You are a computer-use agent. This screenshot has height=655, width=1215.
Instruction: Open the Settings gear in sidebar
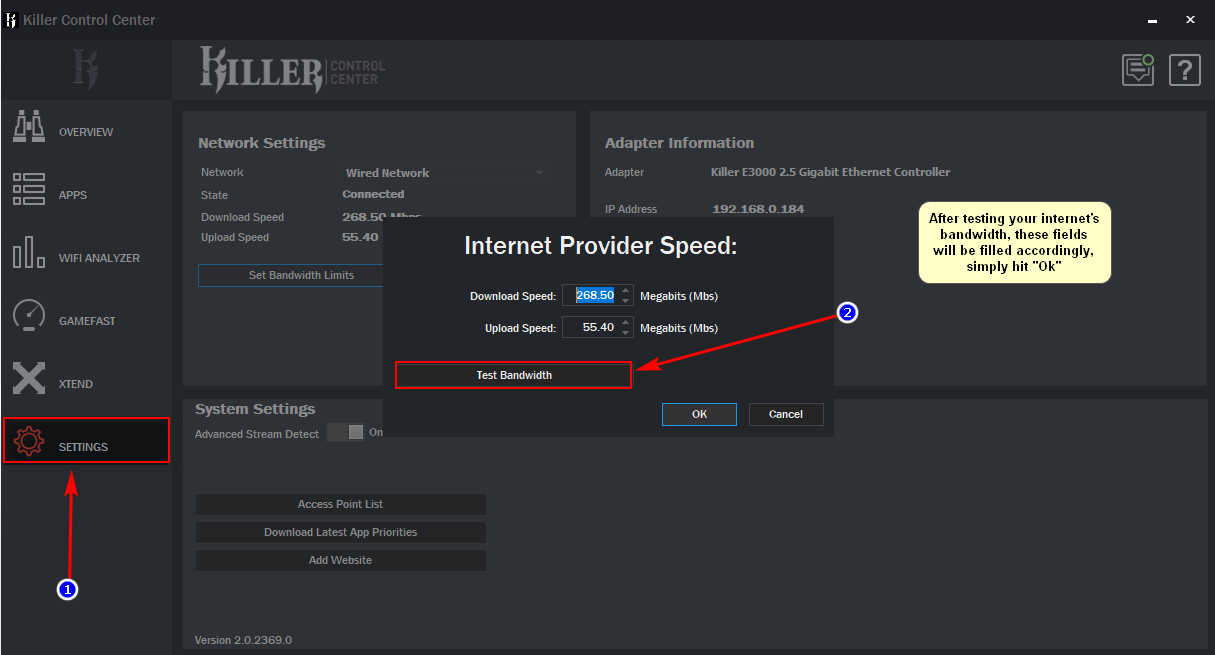point(28,442)
